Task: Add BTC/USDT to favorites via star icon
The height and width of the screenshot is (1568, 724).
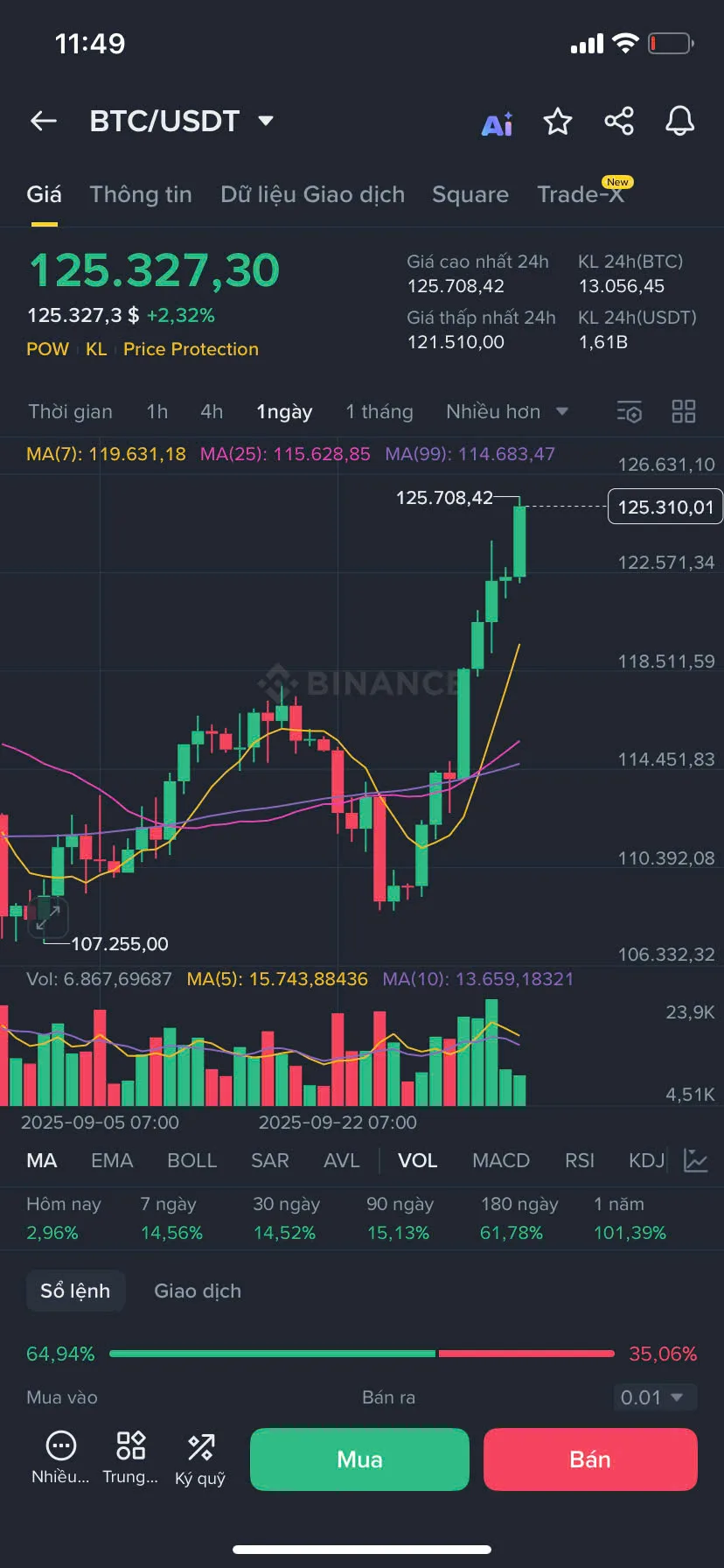Action: [x=557, y=122]
